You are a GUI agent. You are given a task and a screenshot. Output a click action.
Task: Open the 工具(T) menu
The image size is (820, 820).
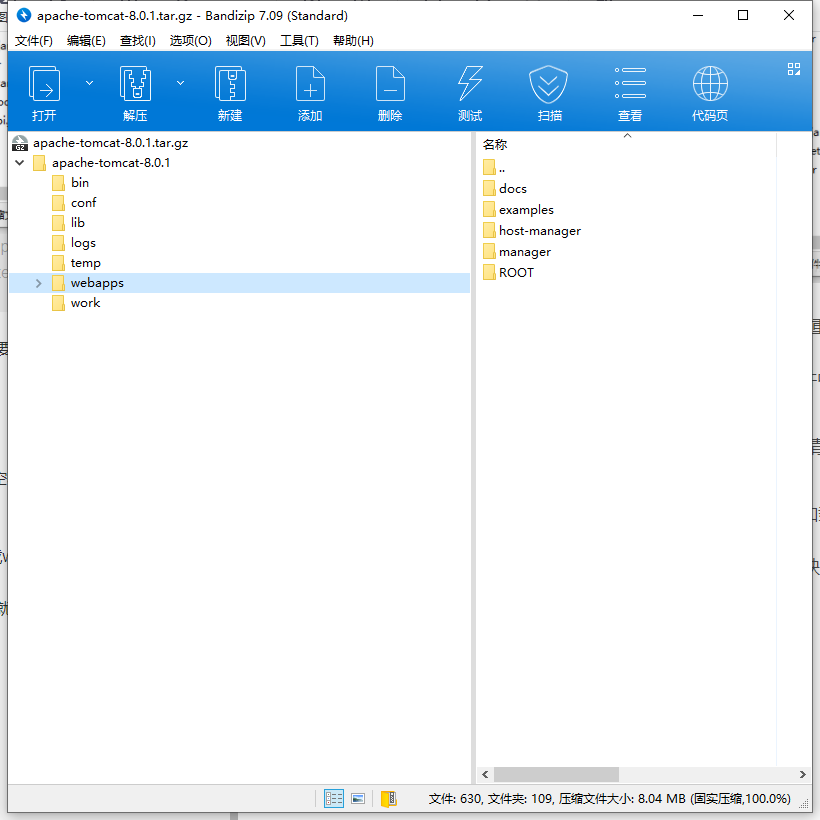299,41
